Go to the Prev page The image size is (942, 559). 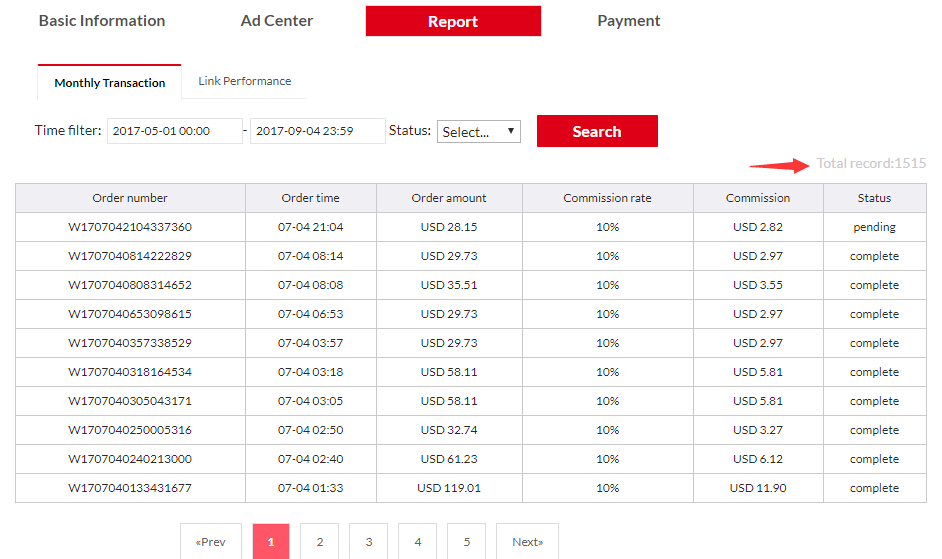tap(211, 542)
